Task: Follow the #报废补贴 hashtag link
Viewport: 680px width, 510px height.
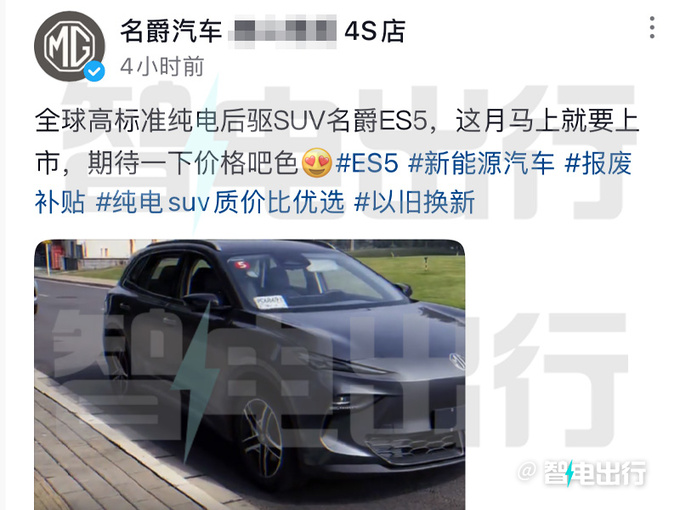Action: pyautogui.click(x=598, y=163)
